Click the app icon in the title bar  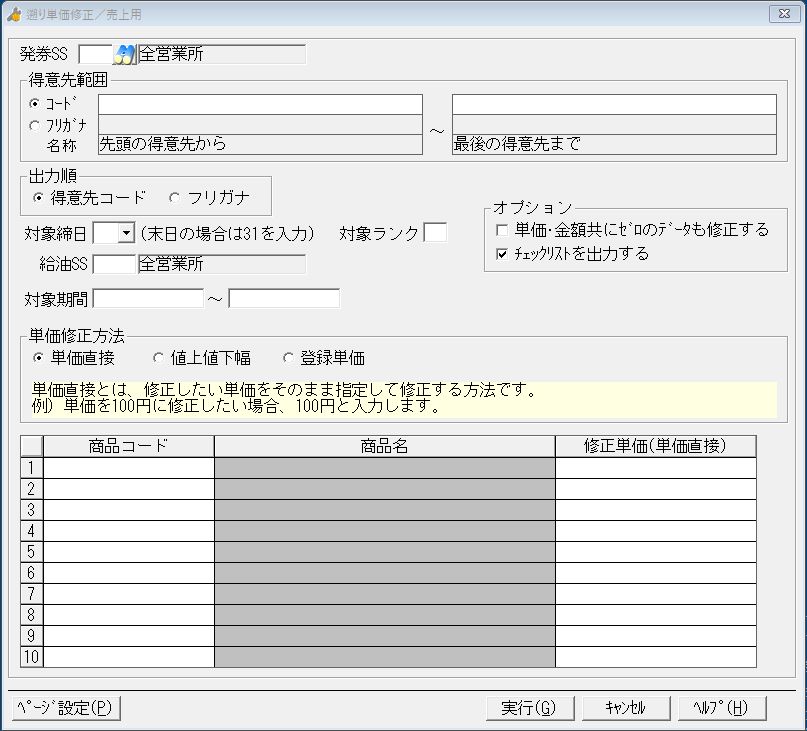14,13
